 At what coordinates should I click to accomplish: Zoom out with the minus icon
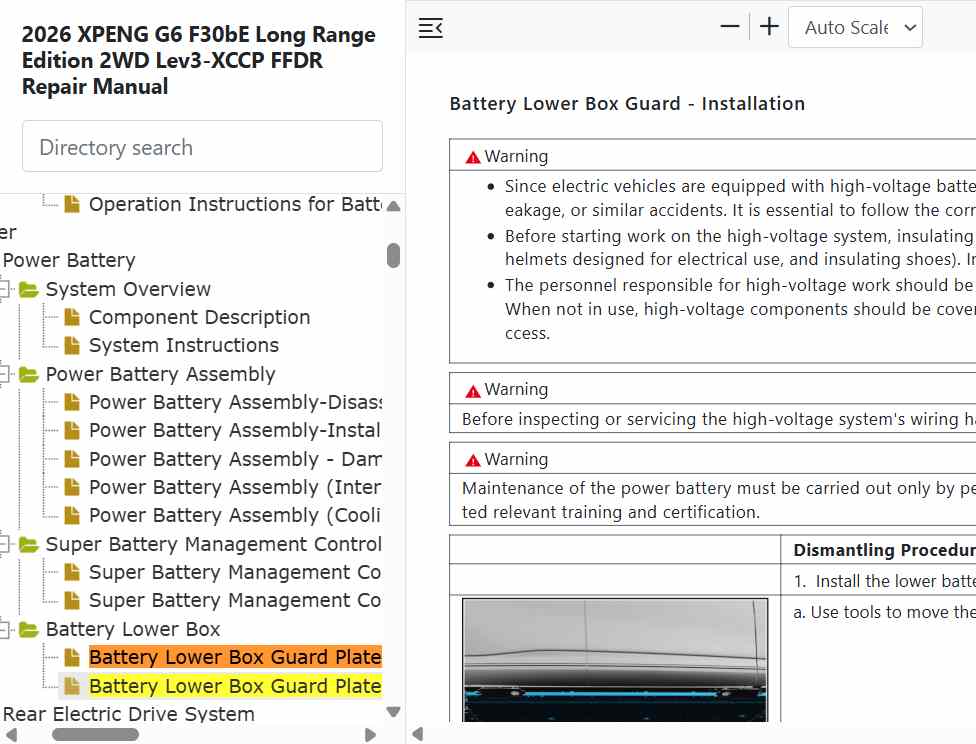(730, 27)
